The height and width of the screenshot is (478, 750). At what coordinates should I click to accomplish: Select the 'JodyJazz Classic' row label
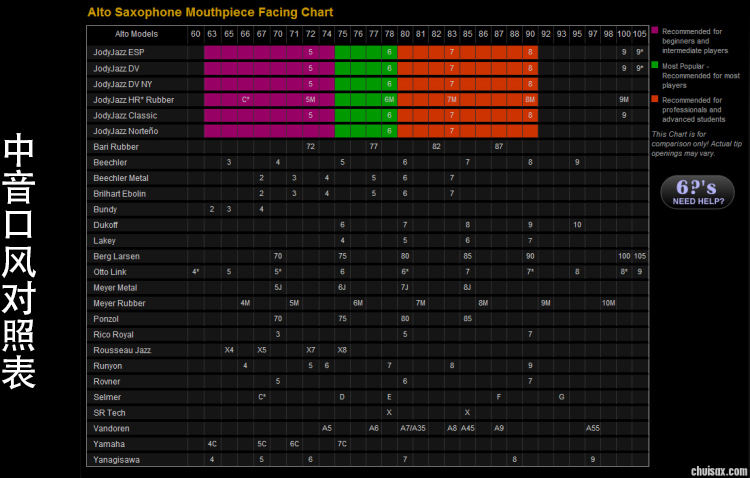pyautogui.click(x=125, y=116)
